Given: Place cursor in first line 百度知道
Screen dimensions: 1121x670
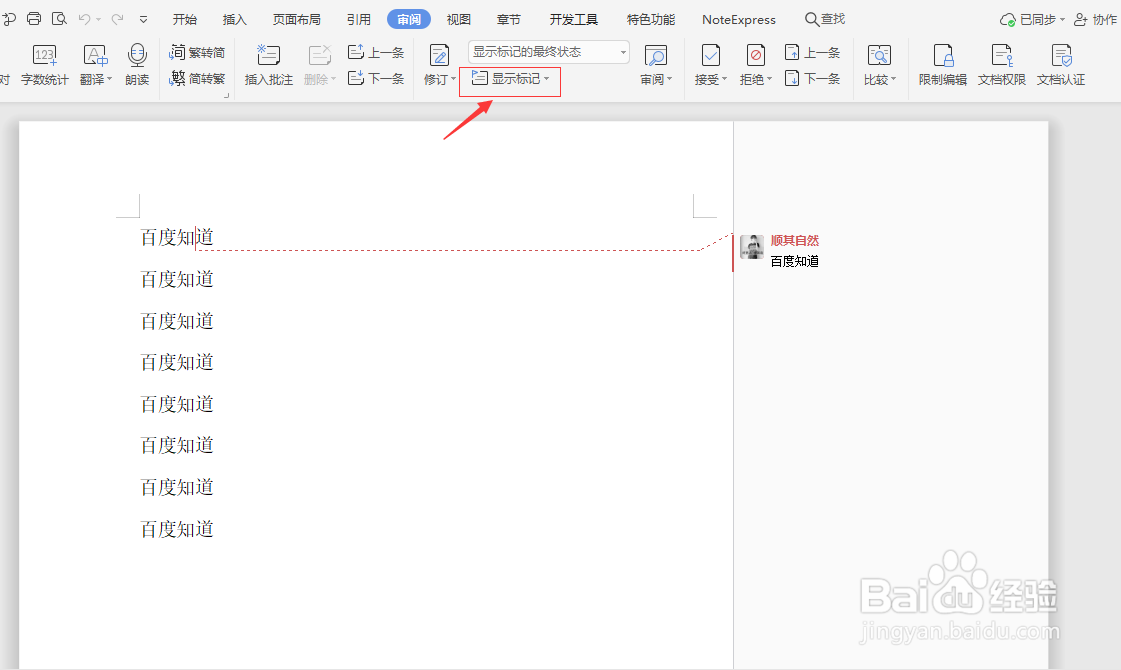Looking at the screenshot, I should pos(177,237).
